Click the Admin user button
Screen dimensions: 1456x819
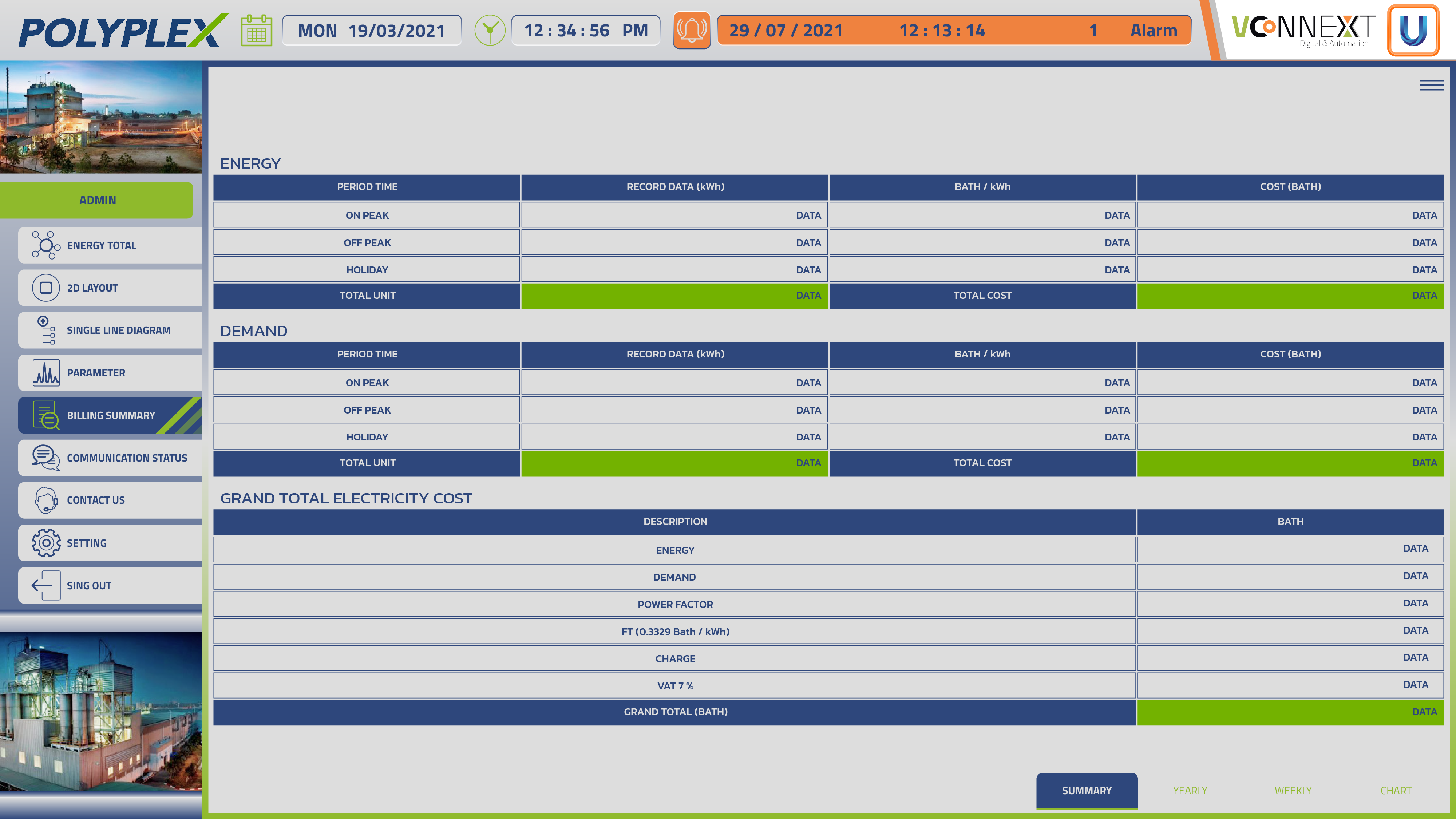pos(97,200)
